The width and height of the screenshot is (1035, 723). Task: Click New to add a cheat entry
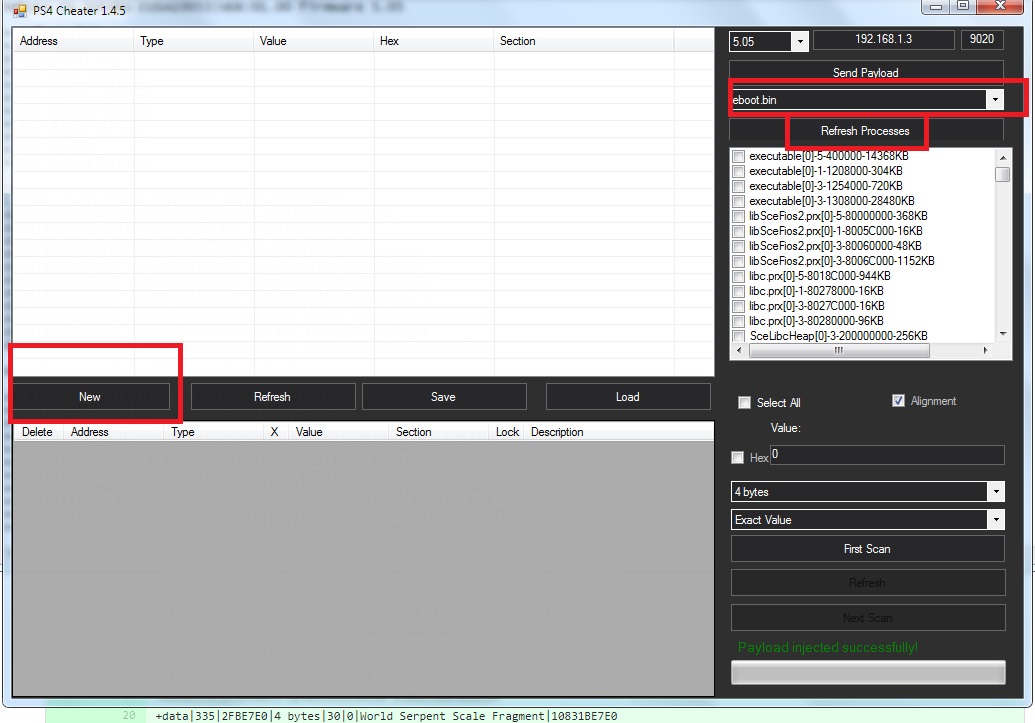coord(90,397)
